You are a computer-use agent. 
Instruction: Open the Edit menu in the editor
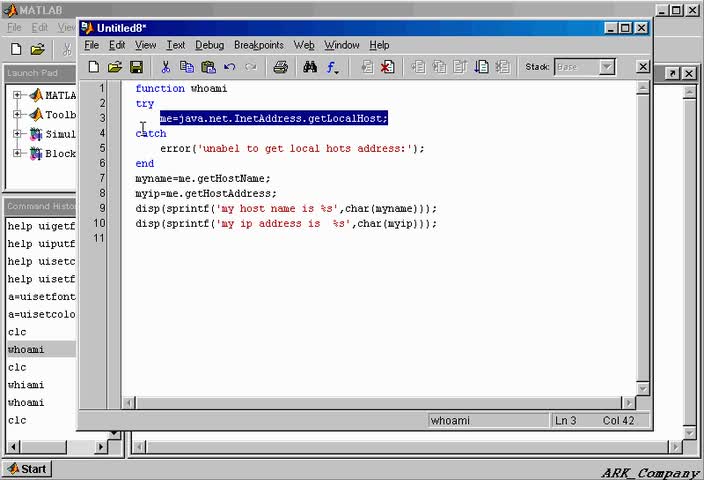point(117,45)
